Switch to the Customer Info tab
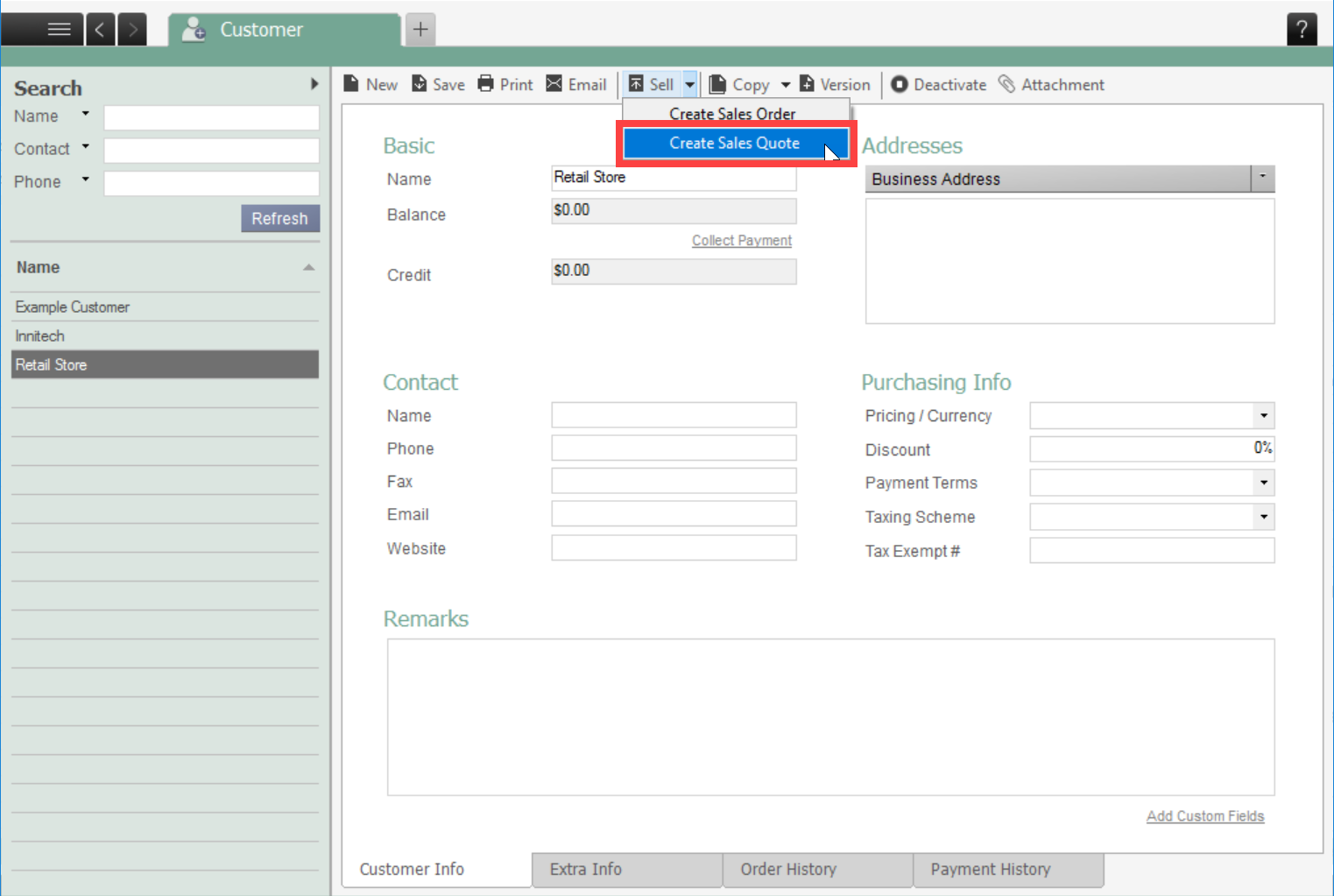Viewport: 1334px width, 896px height. click(436, 869)
